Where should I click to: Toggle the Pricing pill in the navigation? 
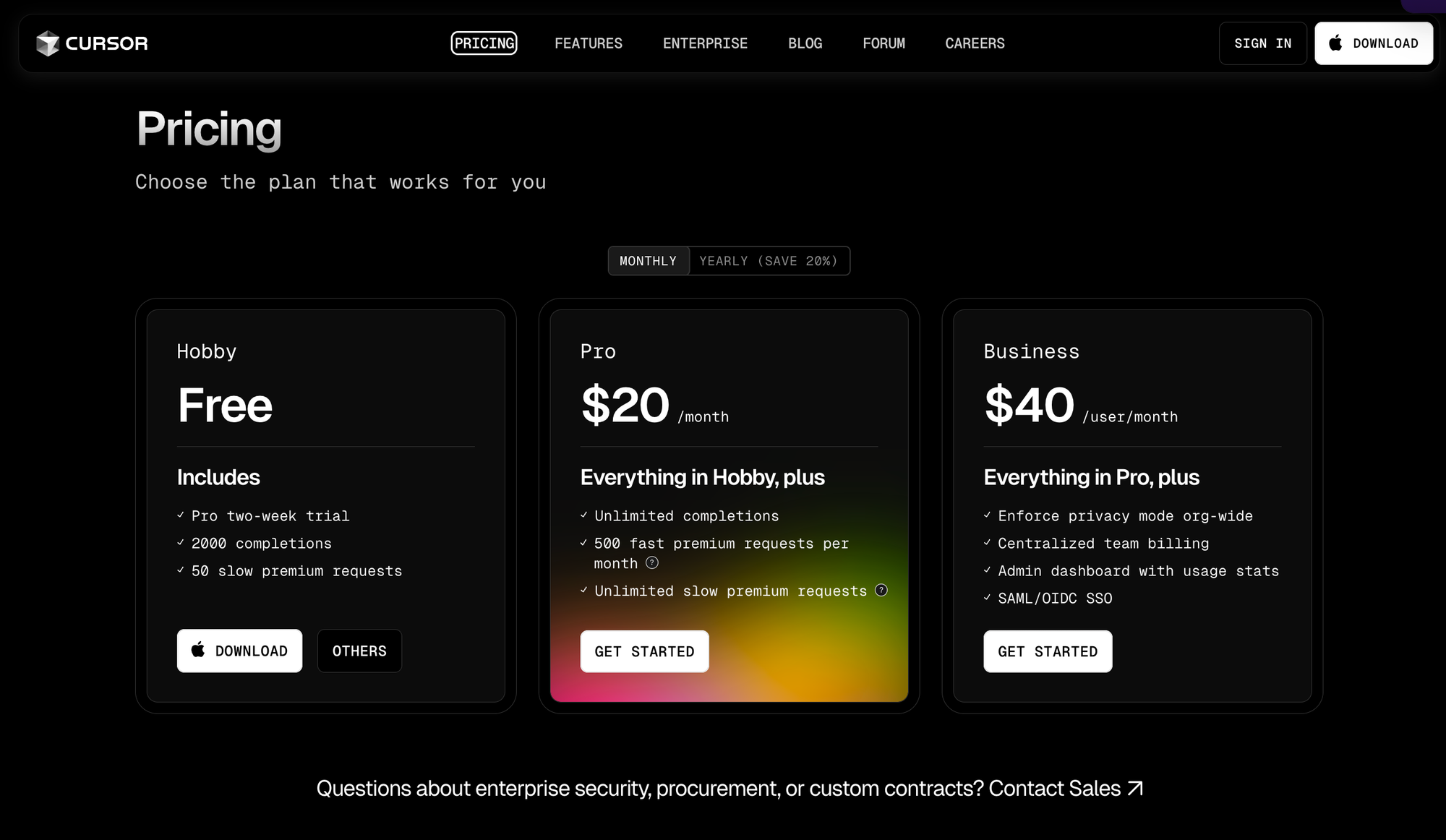[484, 43]
